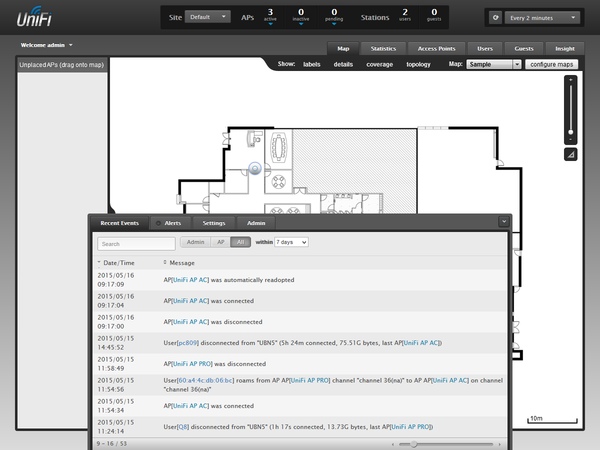This screenshot has width=600, height=450.
Task: Go to next events page arrow
Action: (499, 444)
